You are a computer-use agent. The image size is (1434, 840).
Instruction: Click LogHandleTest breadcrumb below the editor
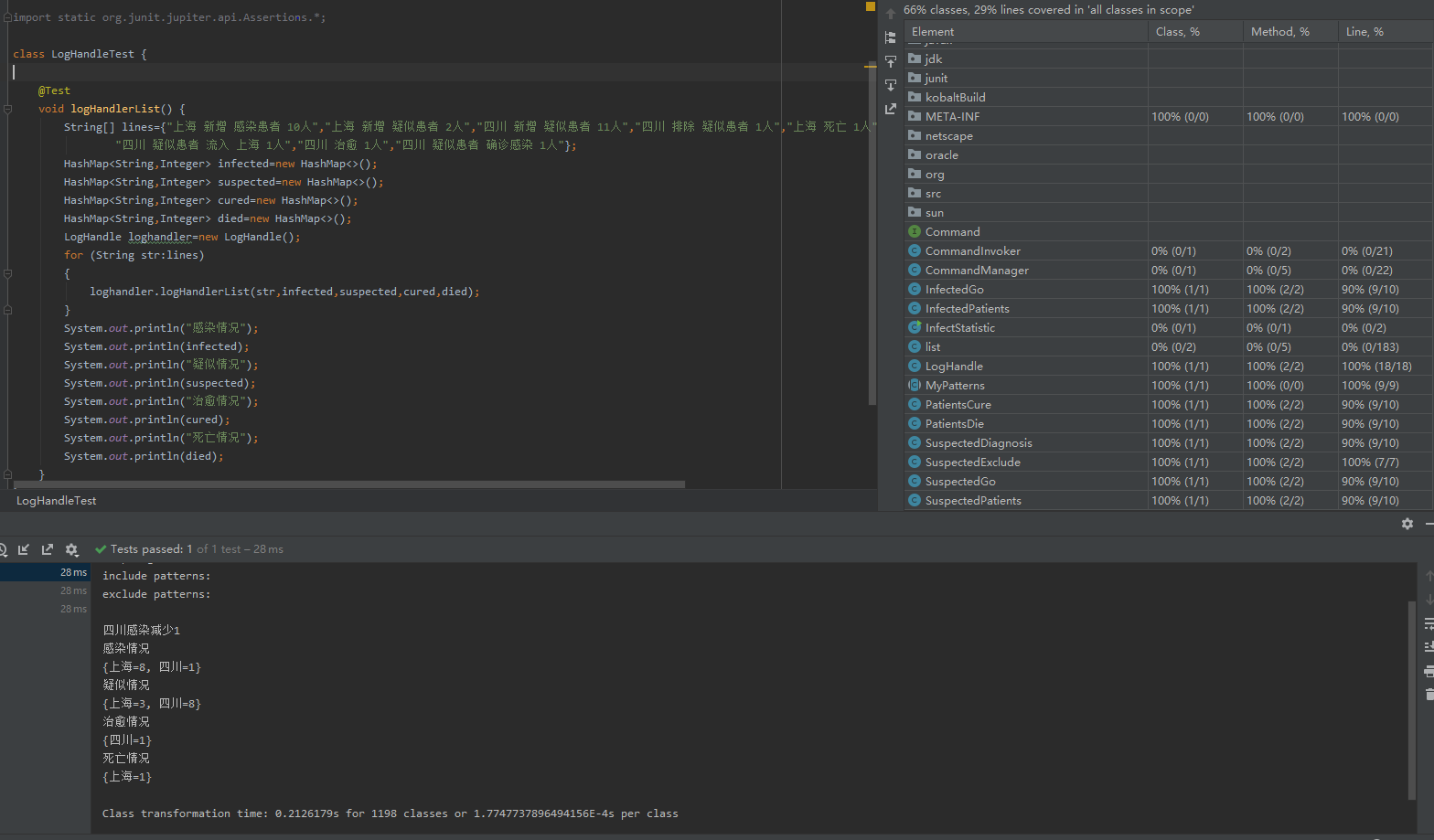tap(57, 501)
